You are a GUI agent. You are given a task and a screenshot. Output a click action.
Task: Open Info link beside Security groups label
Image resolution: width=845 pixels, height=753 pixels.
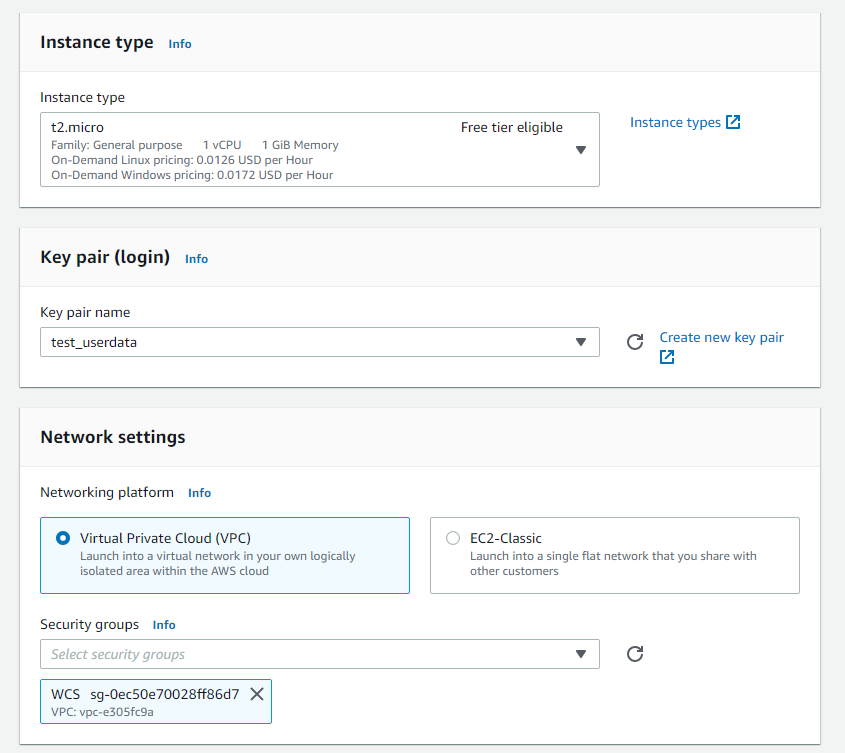(164, 625)
